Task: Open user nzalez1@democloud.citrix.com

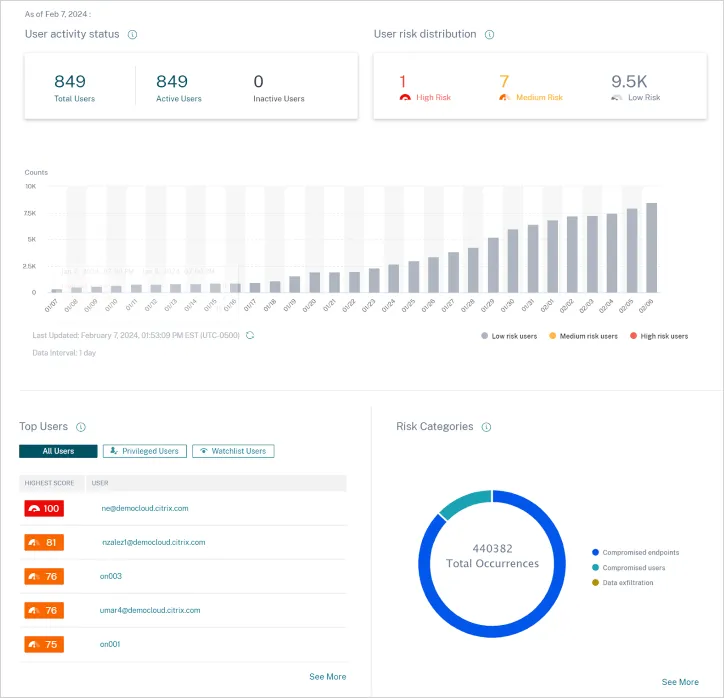Action: click(153, 542)
